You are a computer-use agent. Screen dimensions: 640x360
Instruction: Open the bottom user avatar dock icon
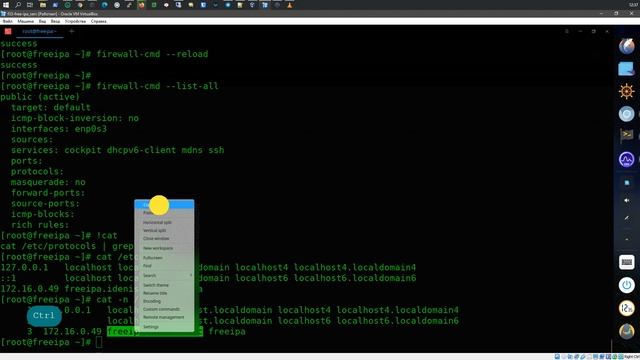pyautogui.click(x=627, y=331)
